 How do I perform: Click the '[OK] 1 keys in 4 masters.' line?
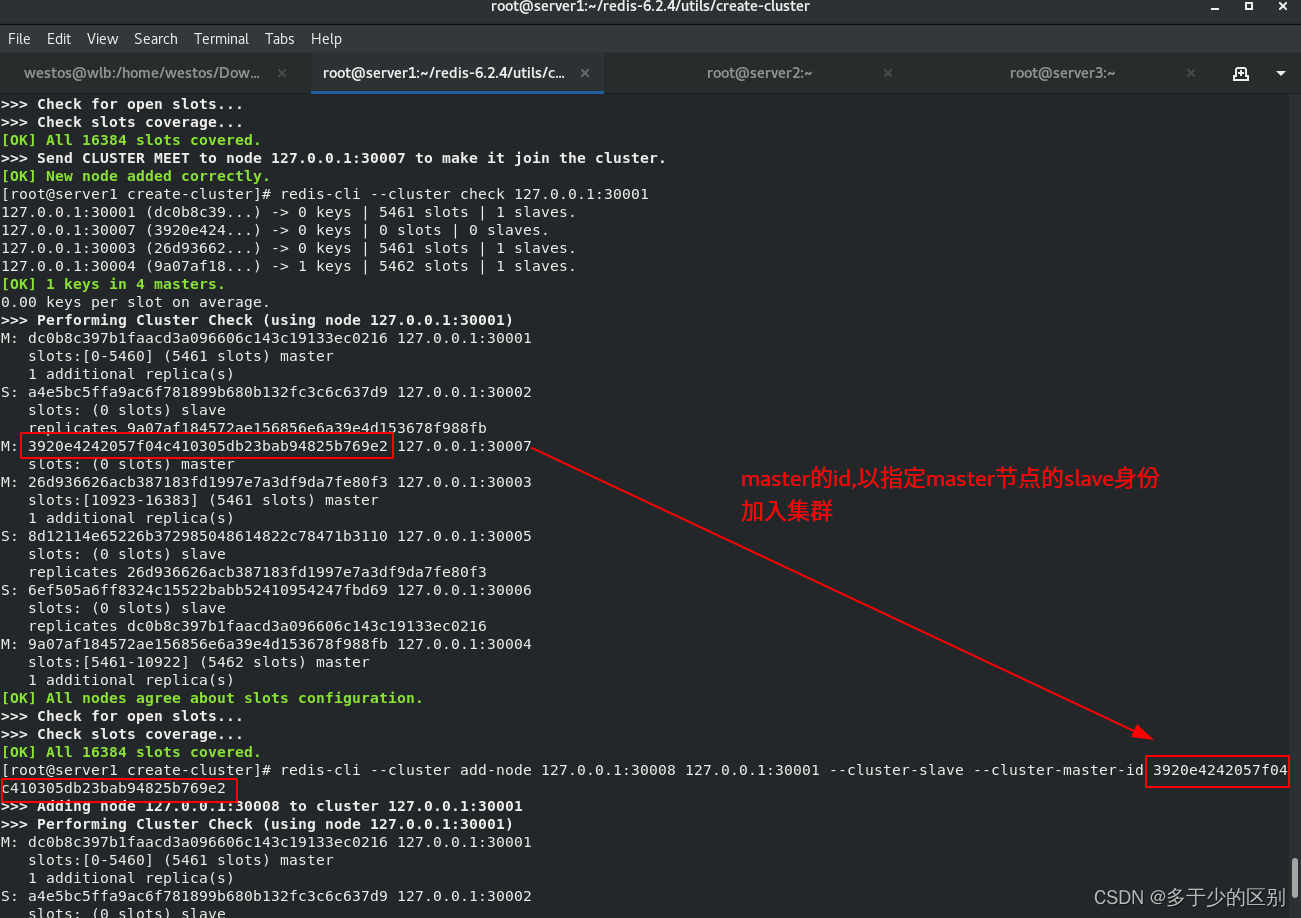click(113, 284)
